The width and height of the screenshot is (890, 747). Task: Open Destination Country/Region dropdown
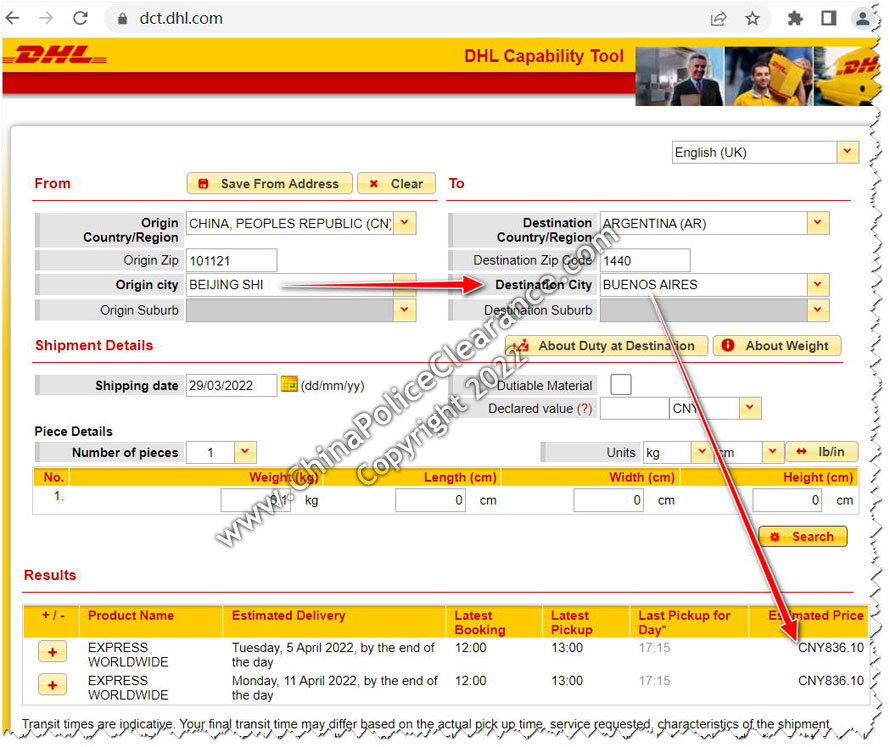coord(817,223)
